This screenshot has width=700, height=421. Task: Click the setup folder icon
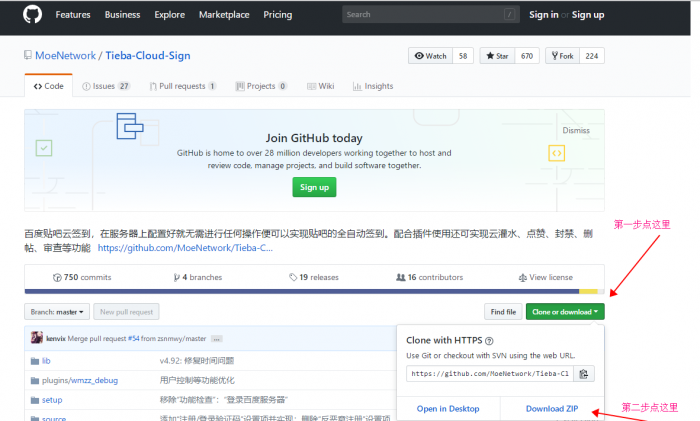click(35, 399)
